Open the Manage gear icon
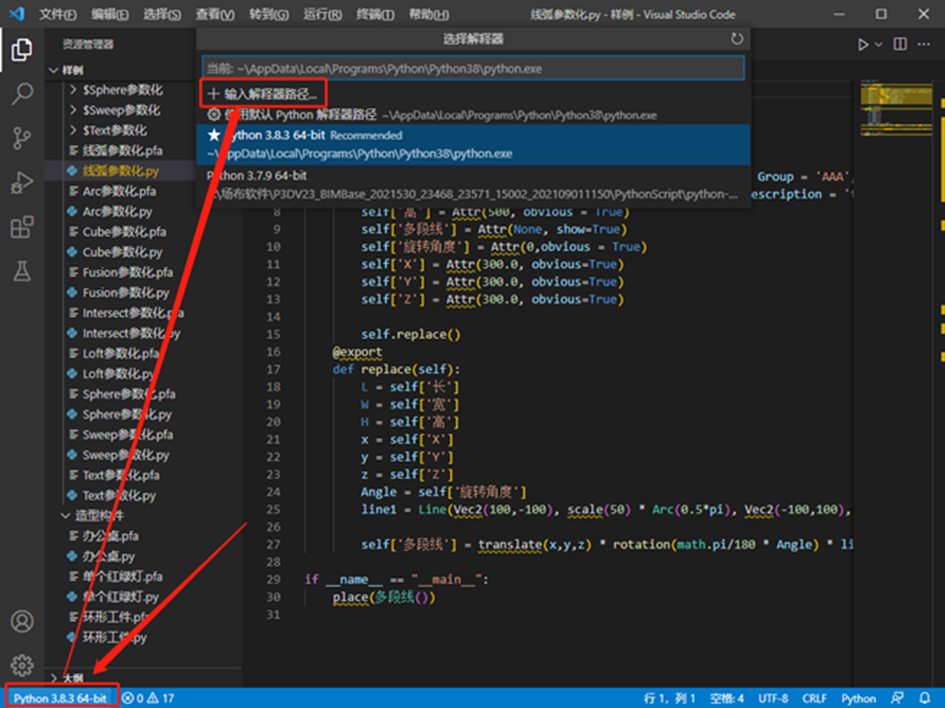This screenshot has width=945, height=708. [21, 665]
